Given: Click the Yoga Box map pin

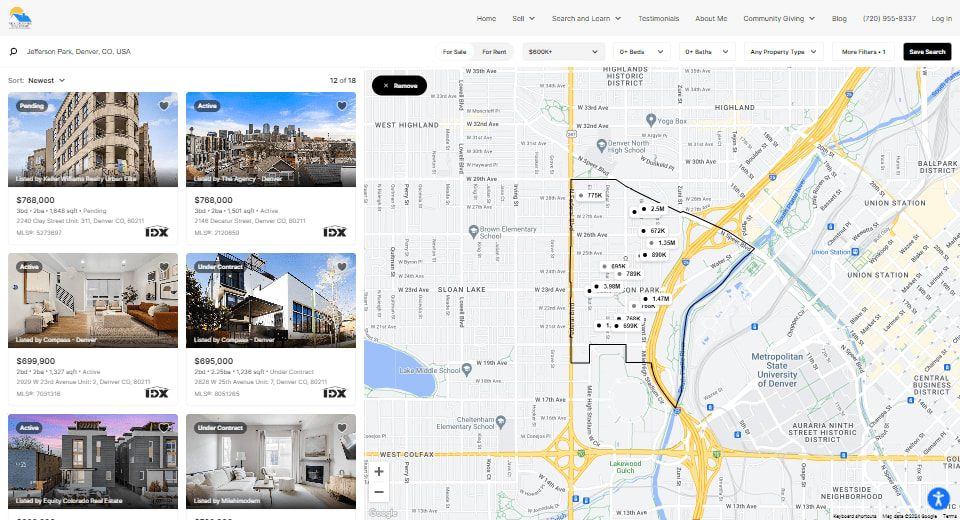Looking at the screenshot, I should coord(651,120).
